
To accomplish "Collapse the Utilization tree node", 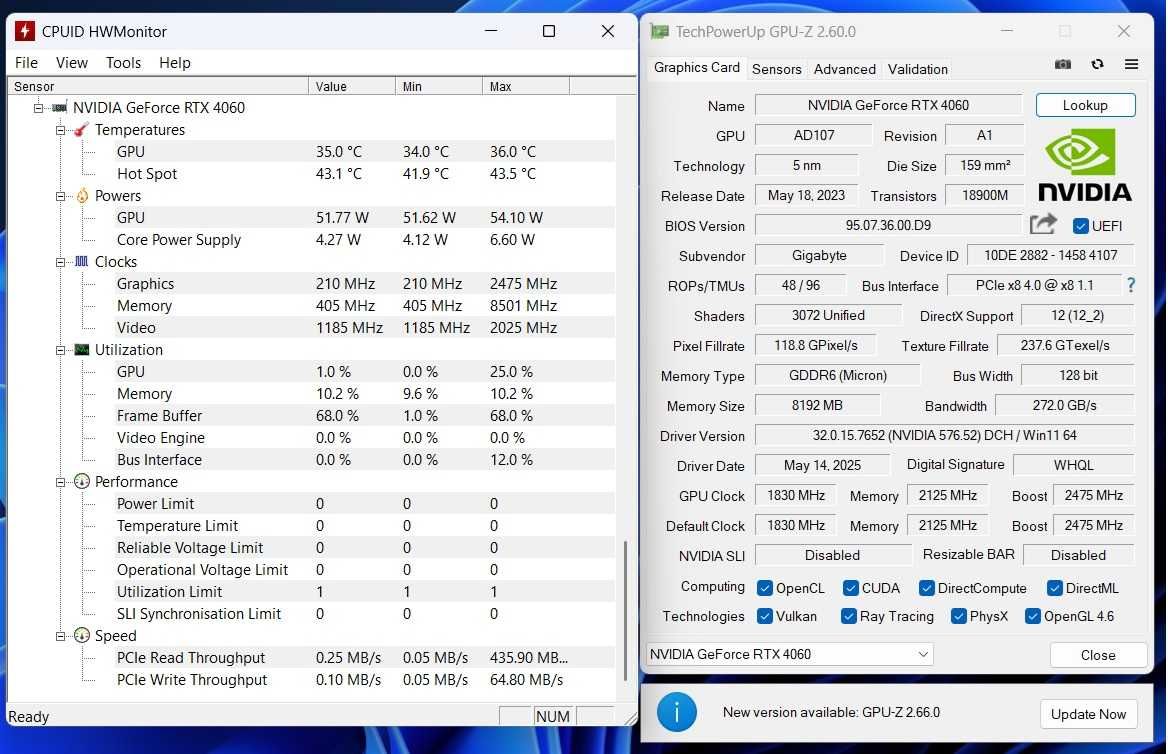I will (x=60, y=350).
